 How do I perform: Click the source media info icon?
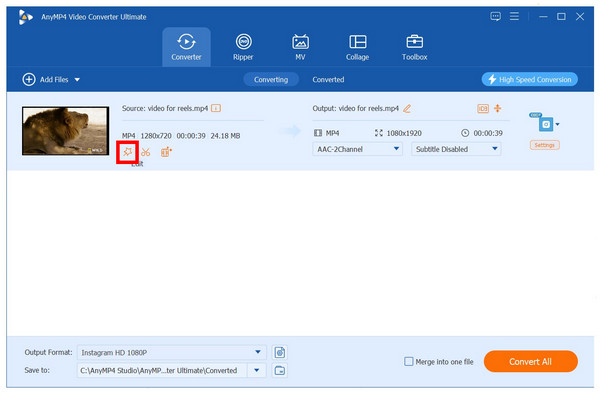(216, 108)
